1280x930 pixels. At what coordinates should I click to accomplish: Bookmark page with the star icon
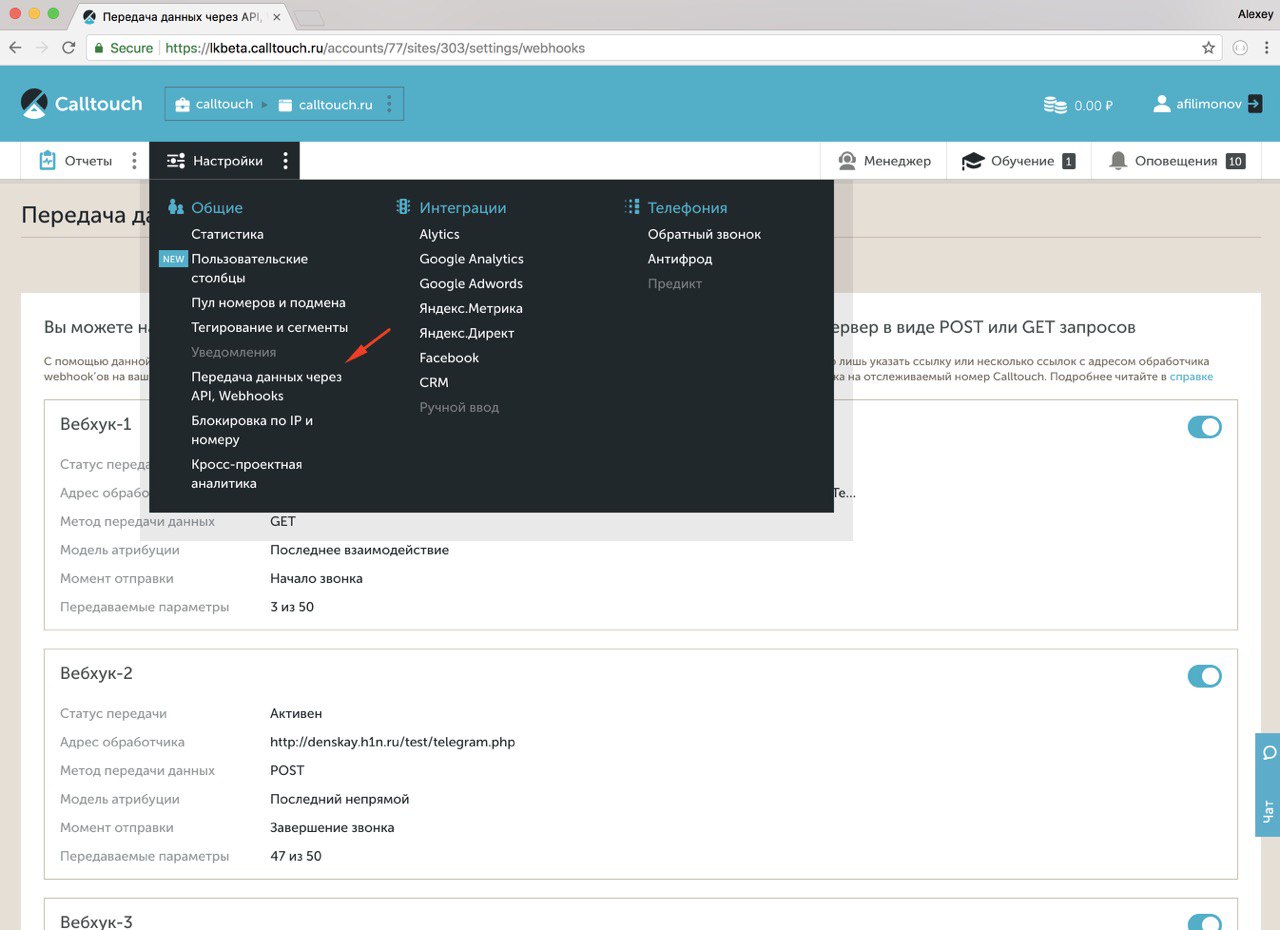(x=1209, y=47)
